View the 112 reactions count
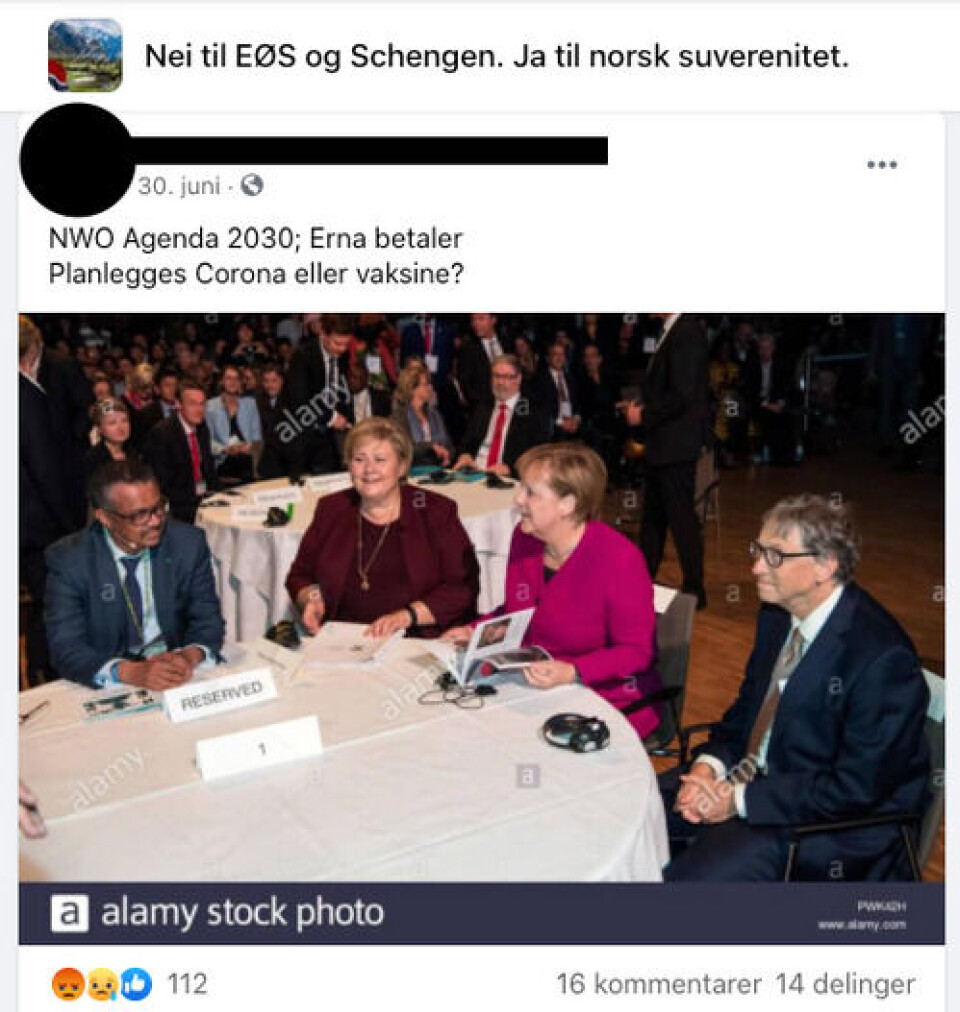Screen dimensions: 960x1012 187,985
